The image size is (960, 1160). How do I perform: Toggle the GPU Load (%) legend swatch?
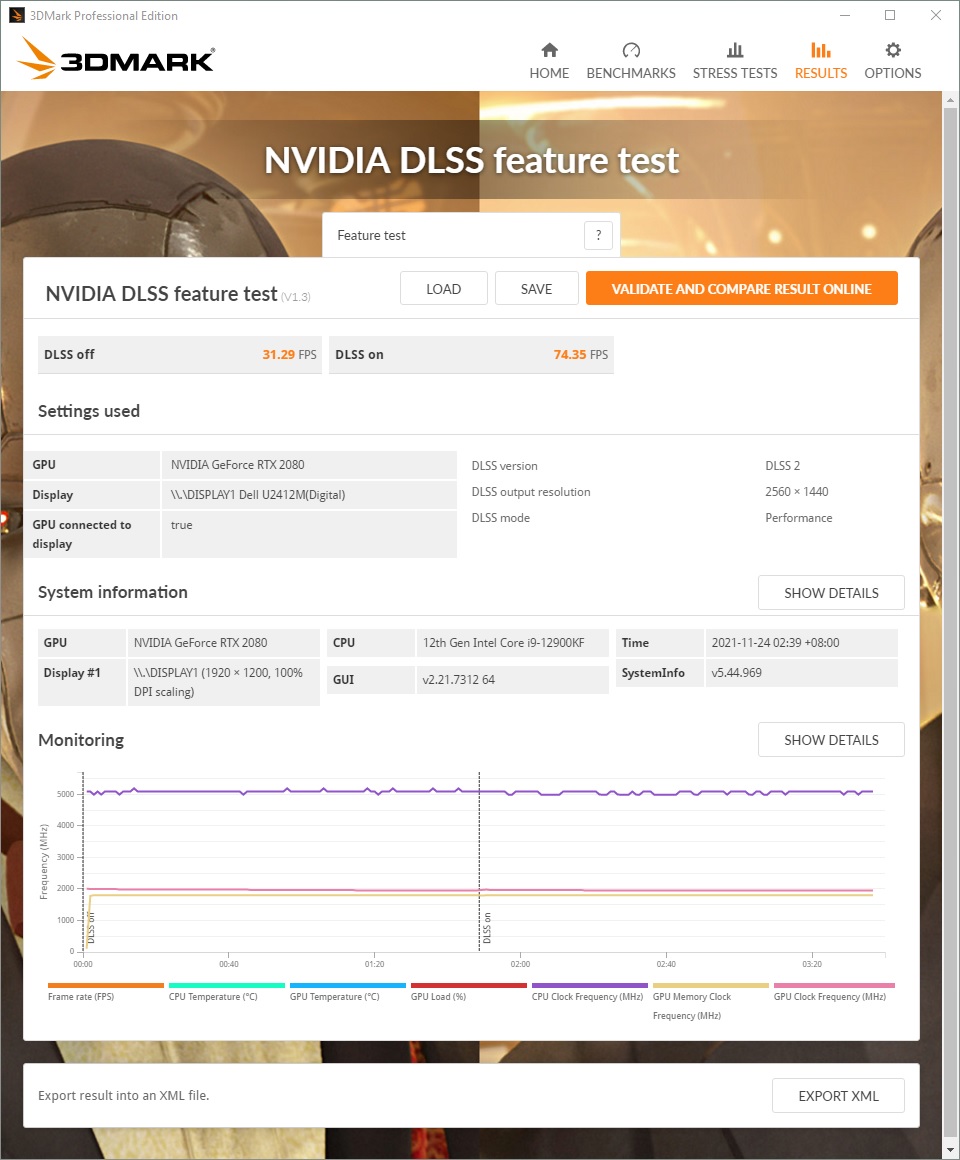coord(469,985)
